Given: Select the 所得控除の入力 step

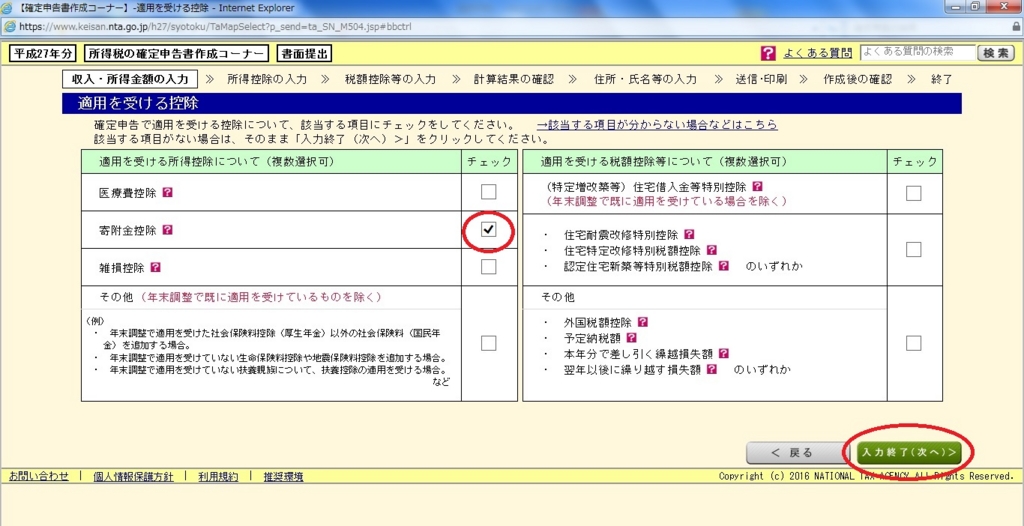Looking at the screenshot, I should tap(266, 80).
